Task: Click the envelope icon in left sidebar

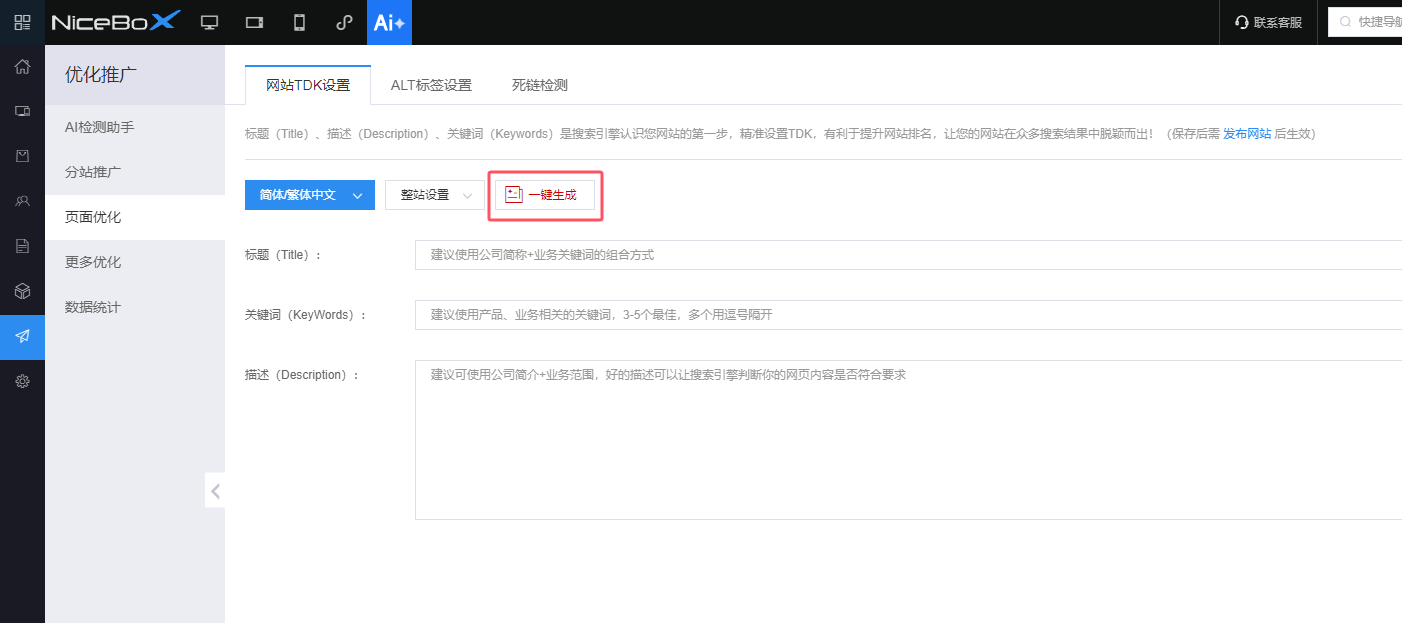Action: pyautogui.click(x=21, y=155)
